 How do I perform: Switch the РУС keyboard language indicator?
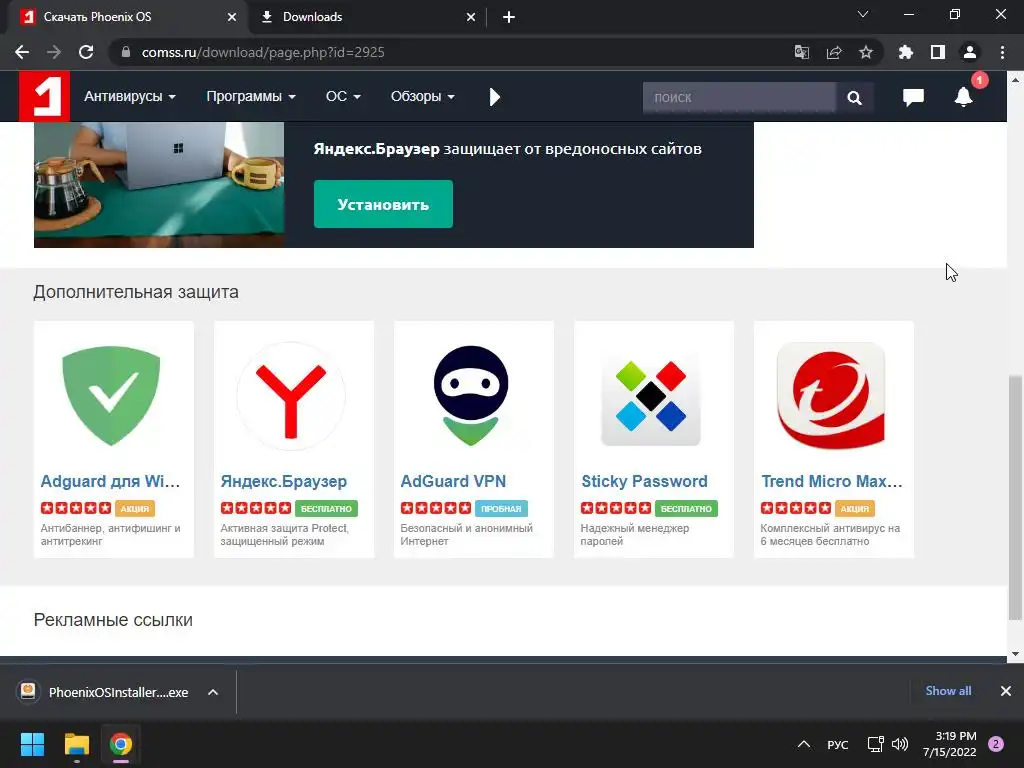(x=838, y=744)
